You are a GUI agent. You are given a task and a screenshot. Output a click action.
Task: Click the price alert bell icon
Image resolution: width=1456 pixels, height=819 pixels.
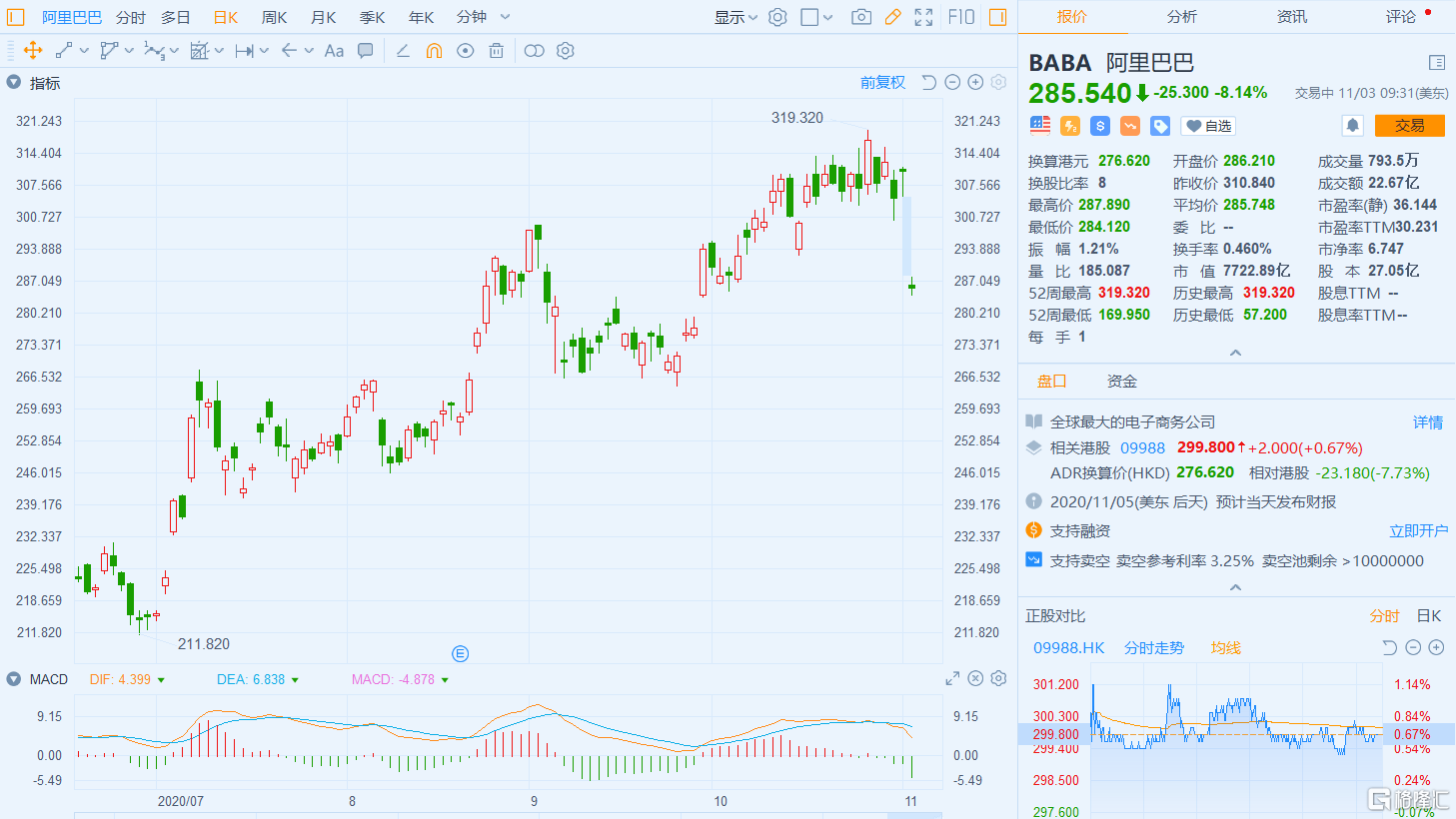coord(1352,125)
